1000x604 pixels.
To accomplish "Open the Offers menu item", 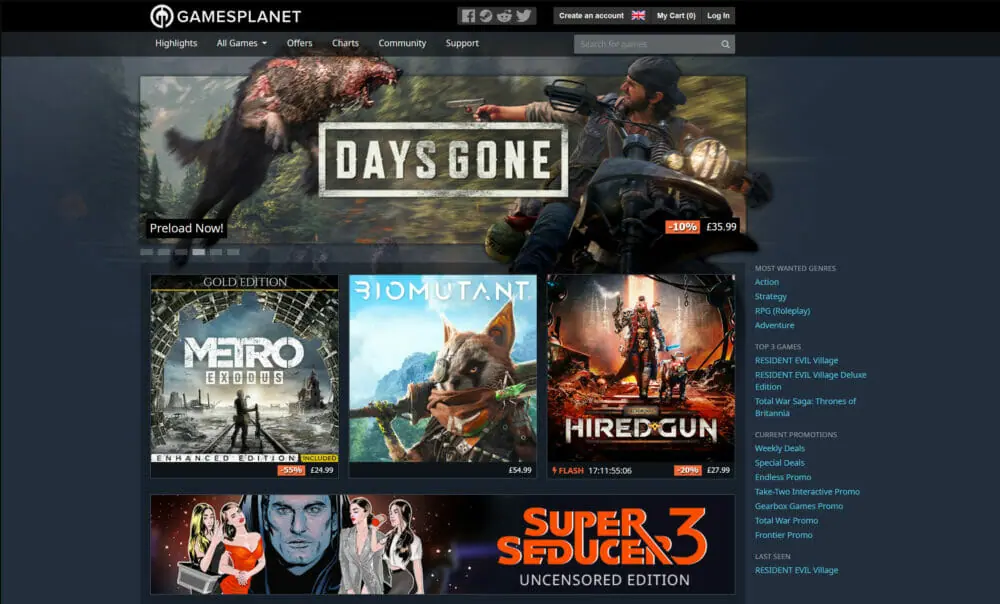I will tap(299, 44).
